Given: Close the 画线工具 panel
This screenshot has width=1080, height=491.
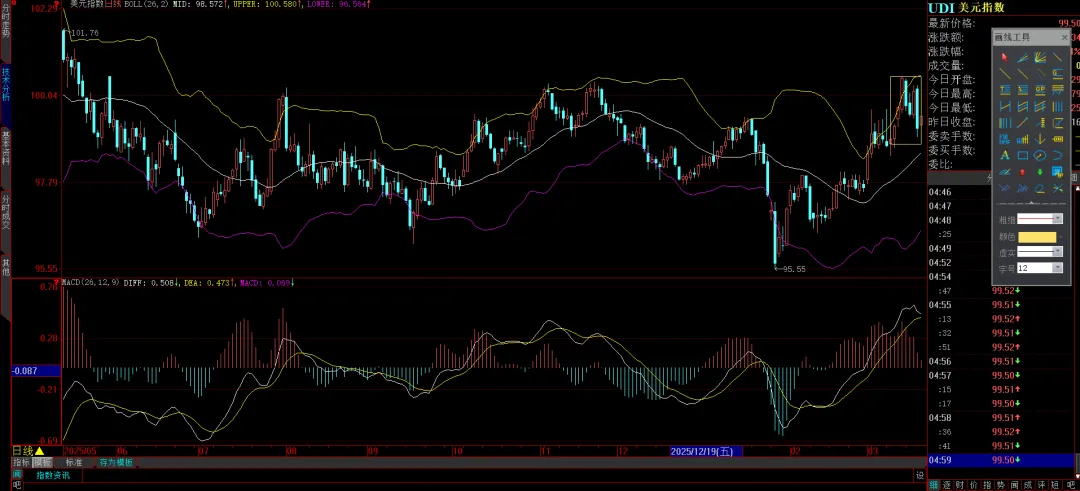Looking at the screenshot, I should point(1065,37).
